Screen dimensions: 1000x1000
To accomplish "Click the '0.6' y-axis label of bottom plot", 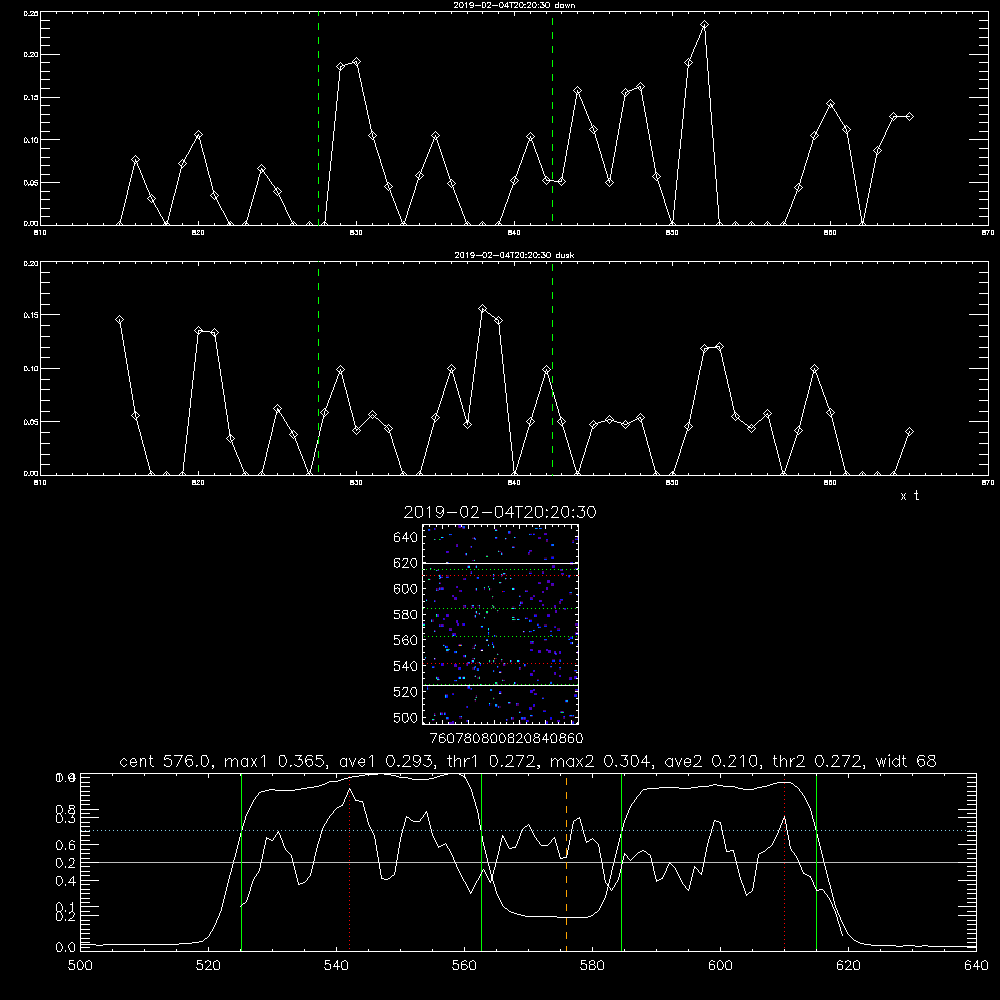I will click(x=66, y=845).
